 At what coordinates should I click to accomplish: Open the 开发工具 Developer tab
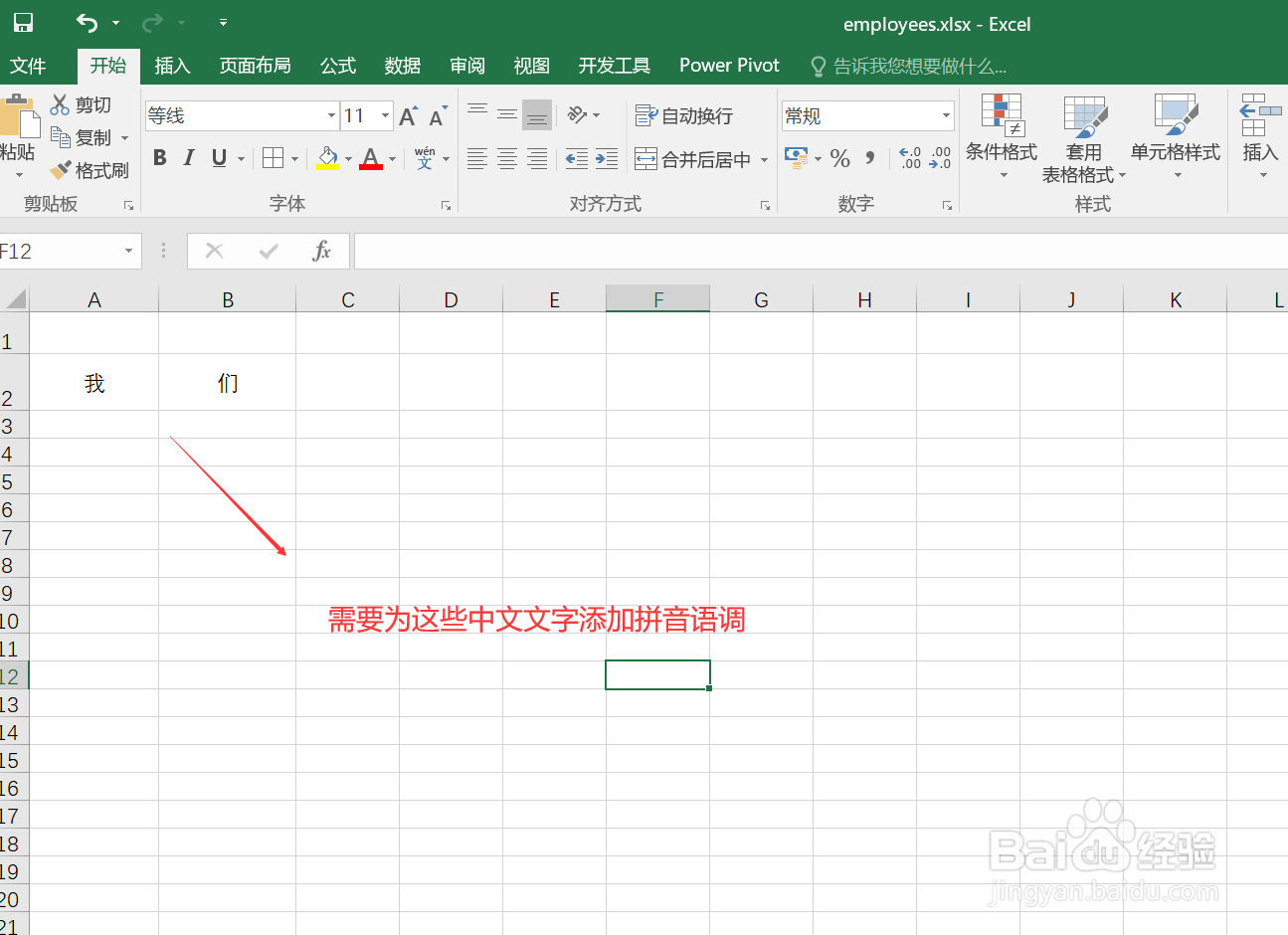pyautogui.click(x=614, y=66)
